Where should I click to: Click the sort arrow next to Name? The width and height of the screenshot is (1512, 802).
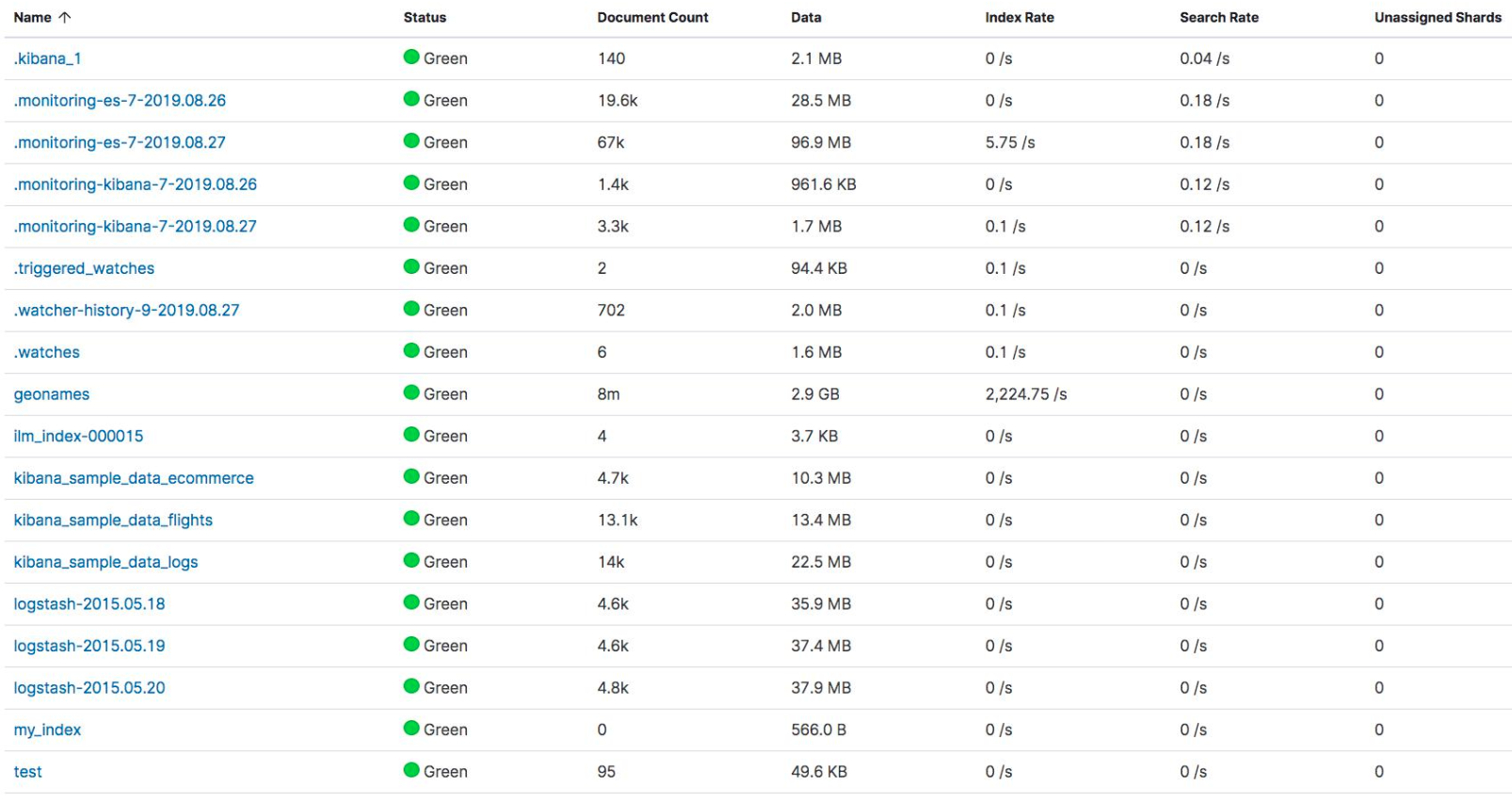65,17
